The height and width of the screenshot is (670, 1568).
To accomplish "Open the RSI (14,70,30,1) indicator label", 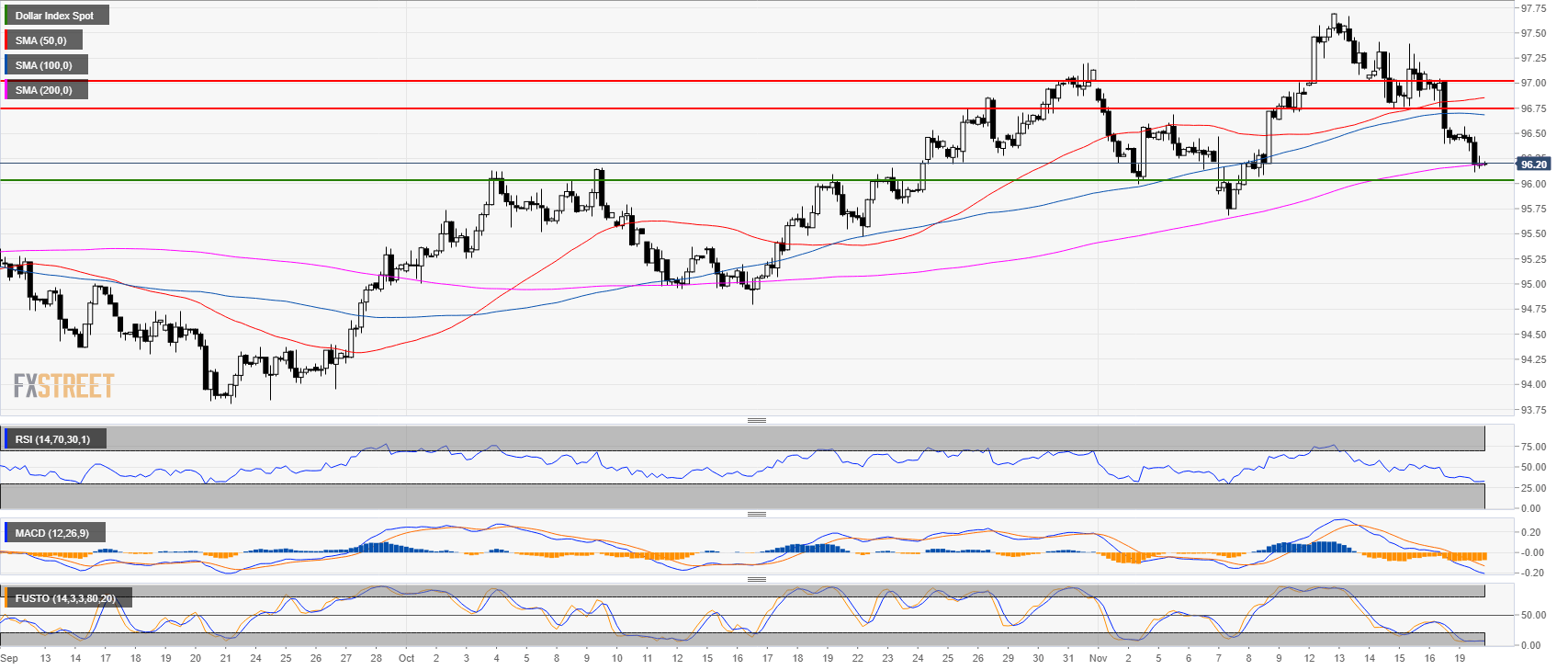I will (x=52, y=439).
